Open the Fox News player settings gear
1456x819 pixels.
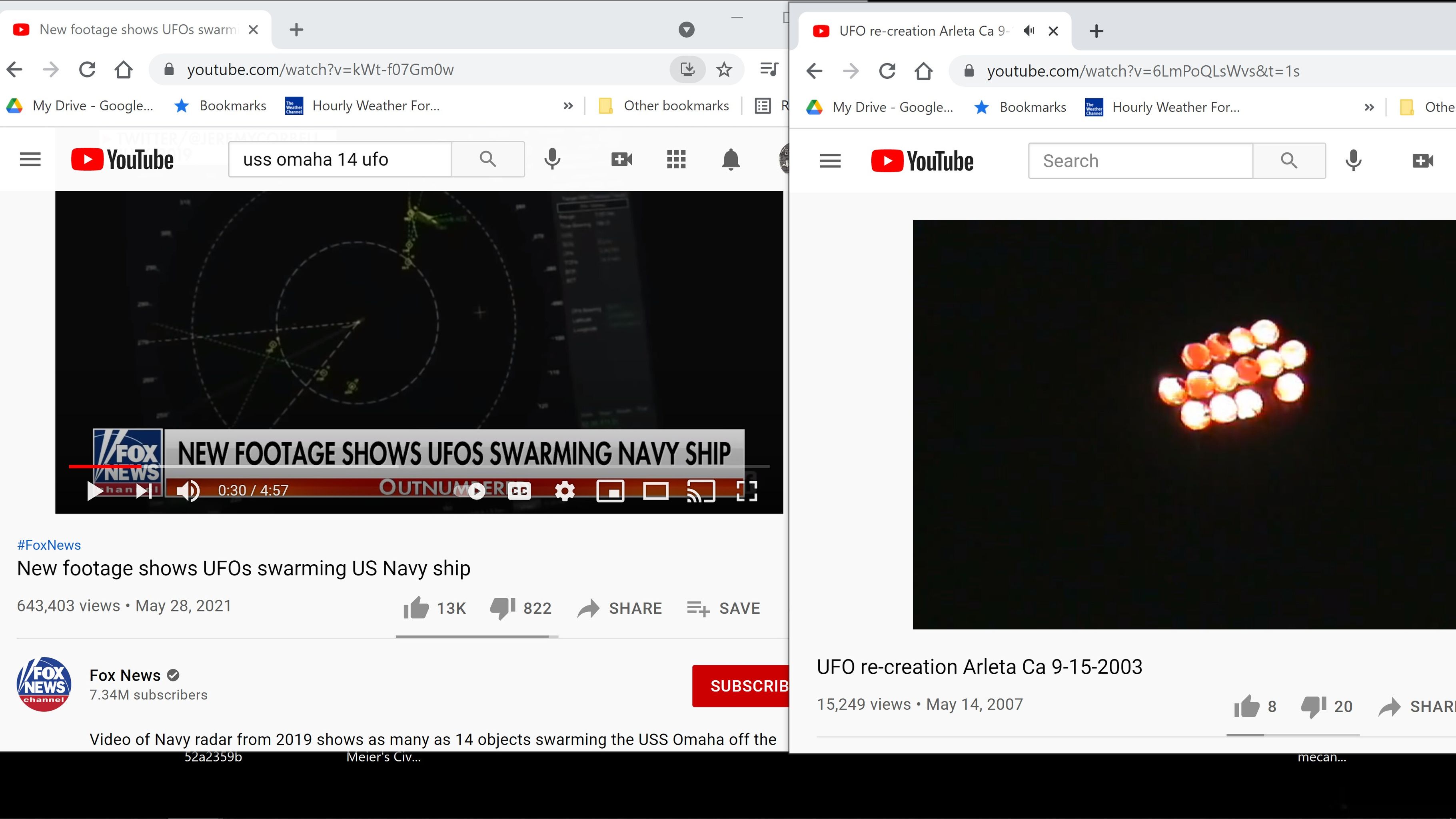(565, 491)
